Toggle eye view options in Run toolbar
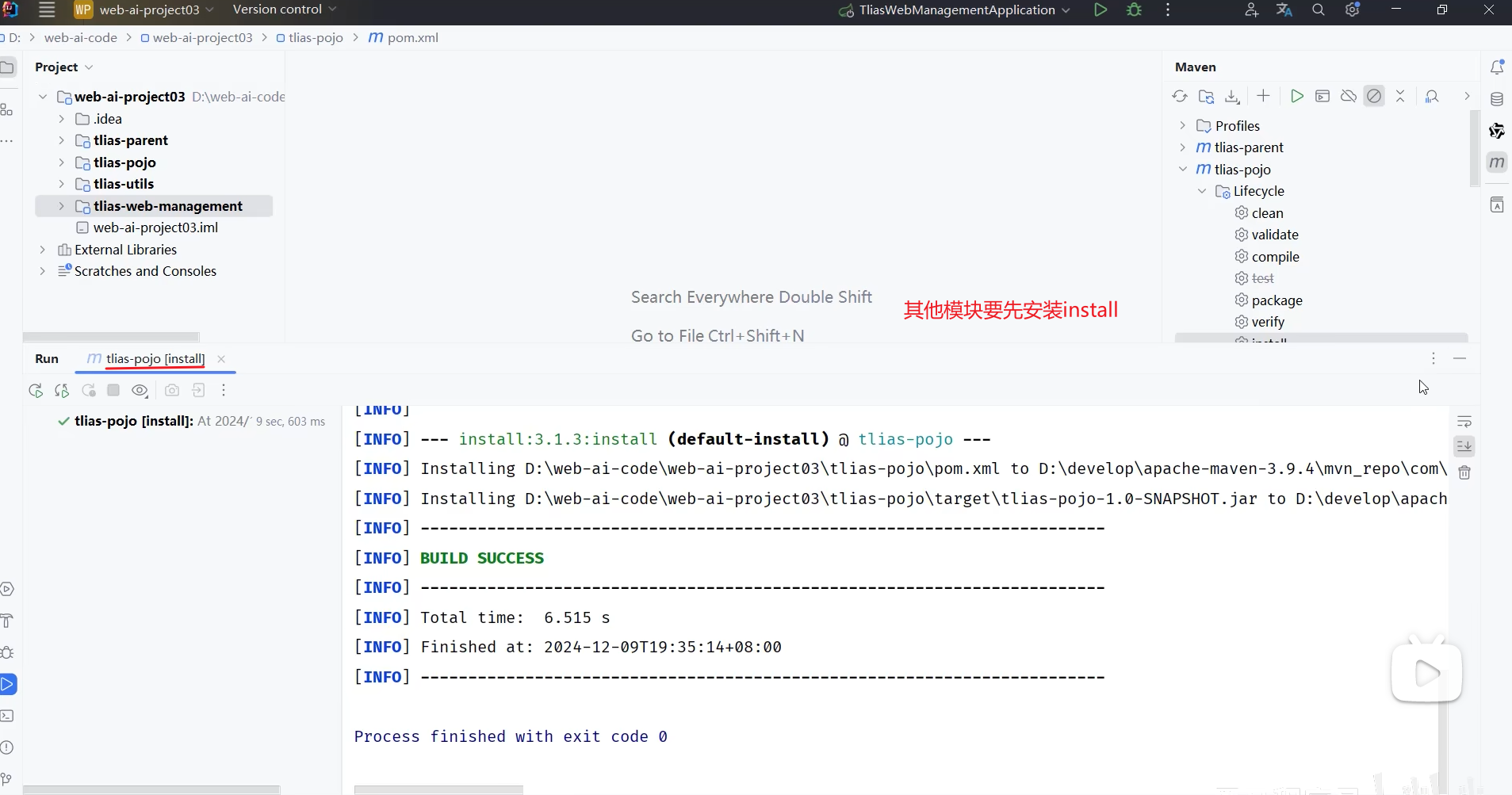This screenshot has height=795, width=1512. pos(140,390)
